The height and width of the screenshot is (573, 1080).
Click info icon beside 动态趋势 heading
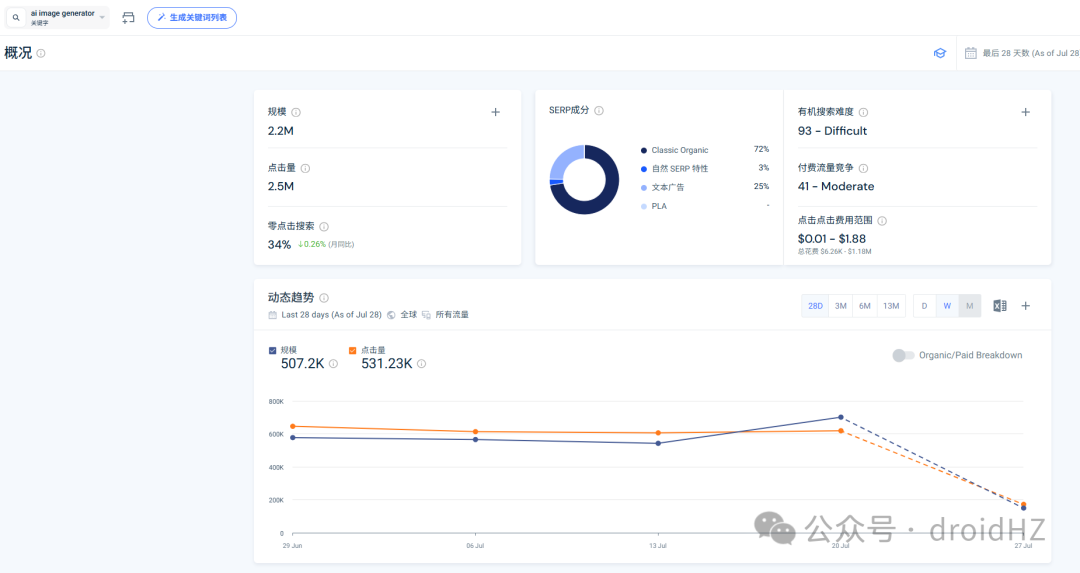(324, 298)
